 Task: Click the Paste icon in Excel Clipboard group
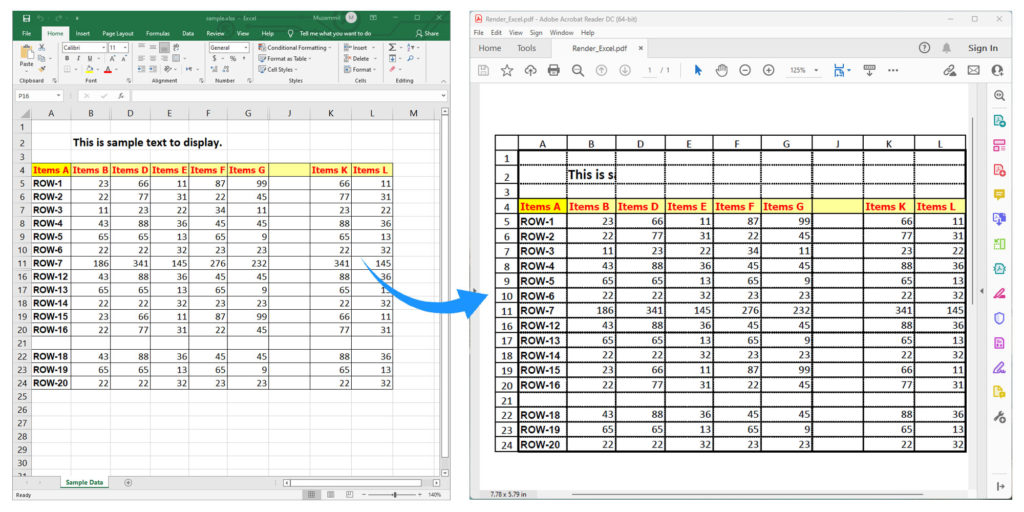tap(27, 55)
